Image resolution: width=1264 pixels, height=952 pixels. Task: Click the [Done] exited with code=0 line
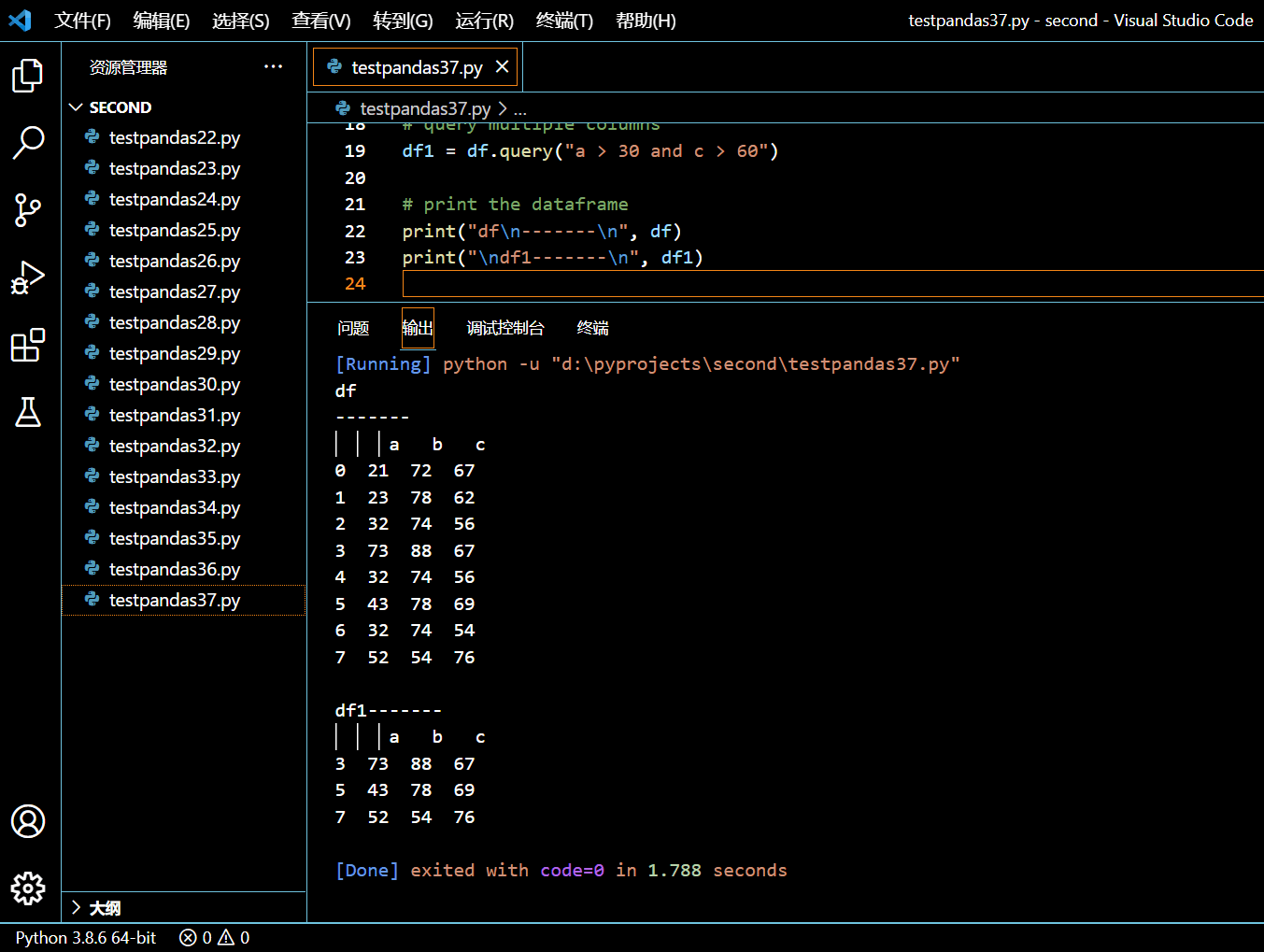pyautogui.click(x=561, y=871)
